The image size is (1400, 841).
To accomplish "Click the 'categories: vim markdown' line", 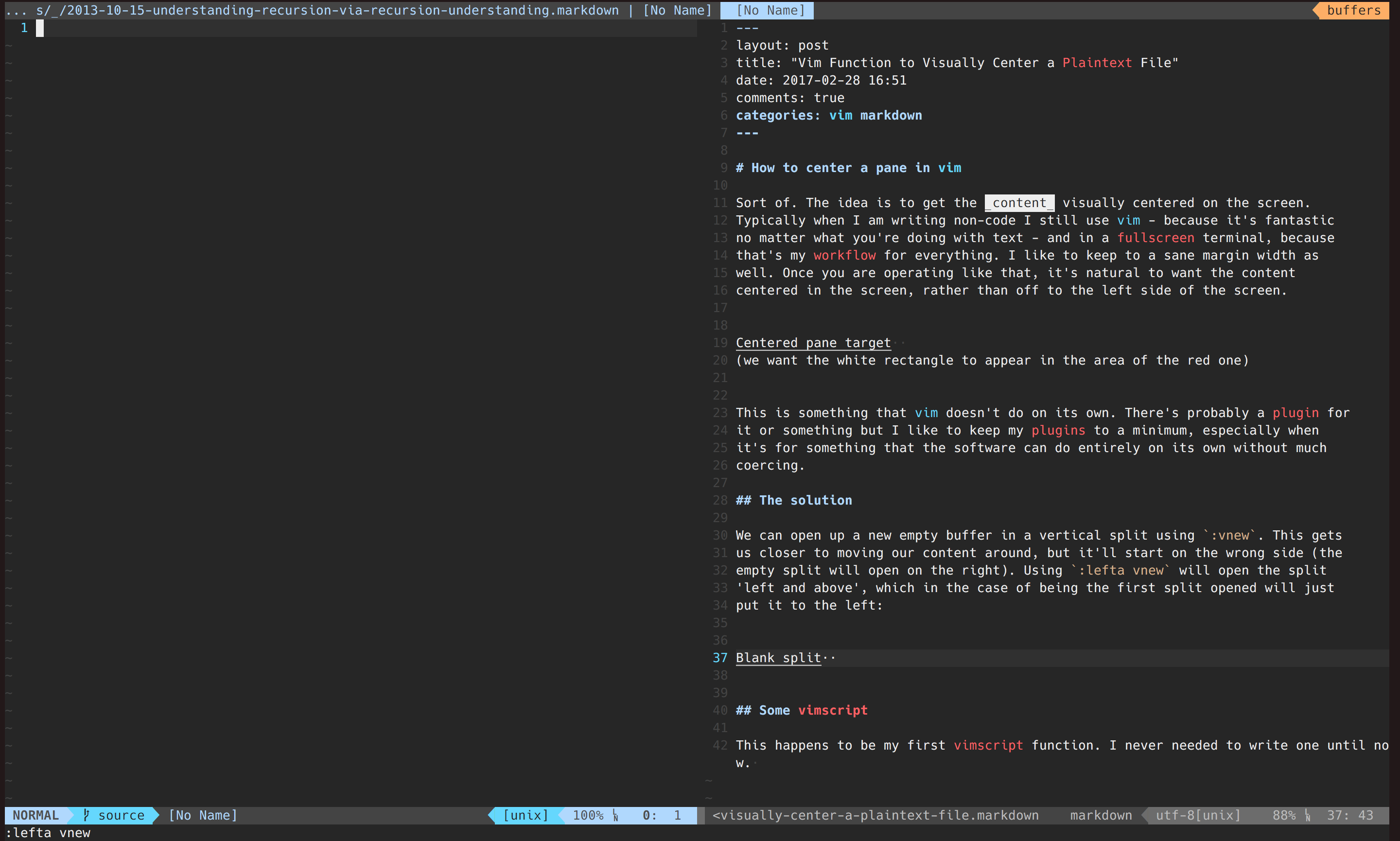I will 828,116.
